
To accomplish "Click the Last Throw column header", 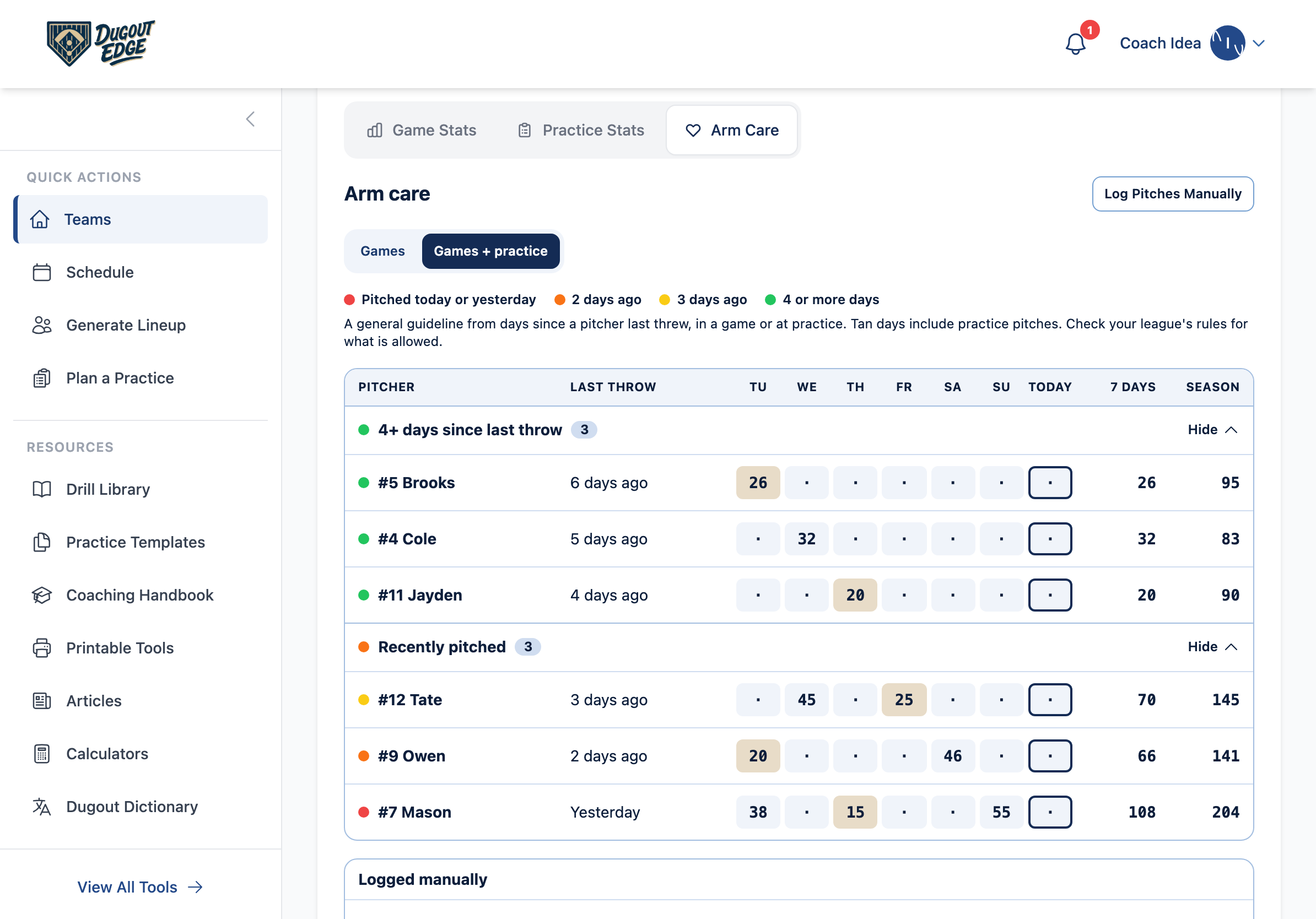I will pos(613,387).
